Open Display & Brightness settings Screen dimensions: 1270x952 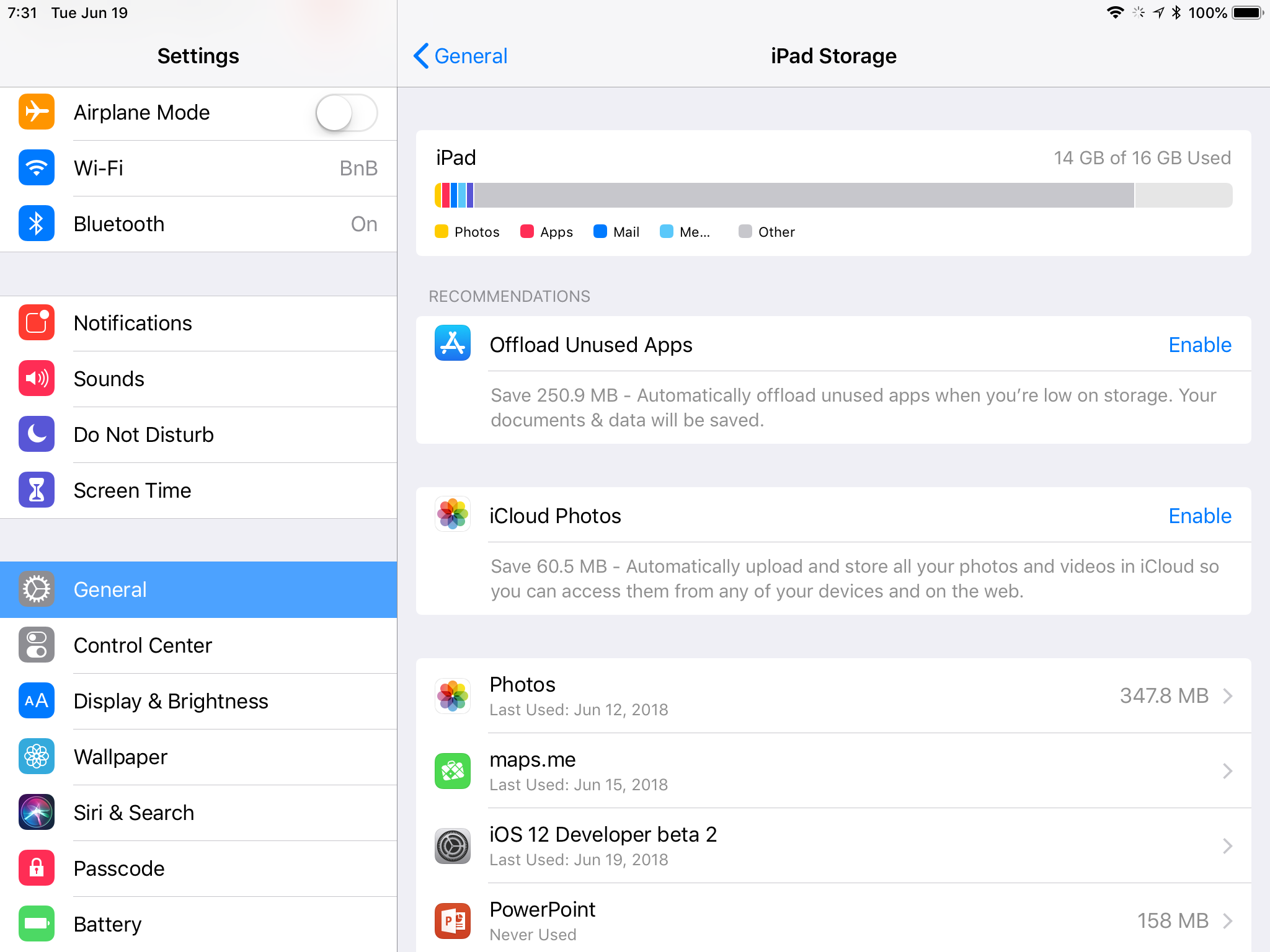tap(198, 701)
